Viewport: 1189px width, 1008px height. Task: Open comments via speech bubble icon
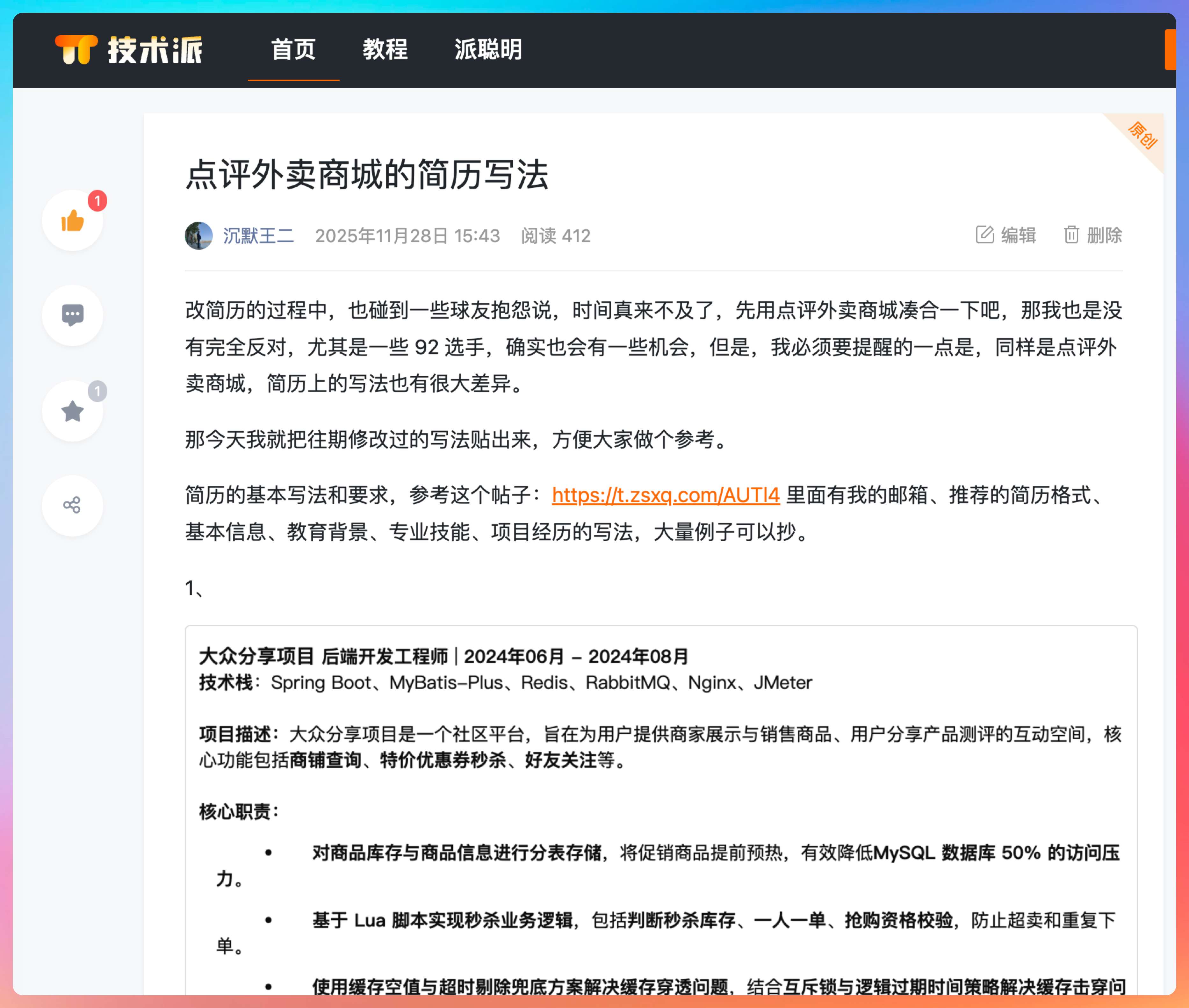73,315
